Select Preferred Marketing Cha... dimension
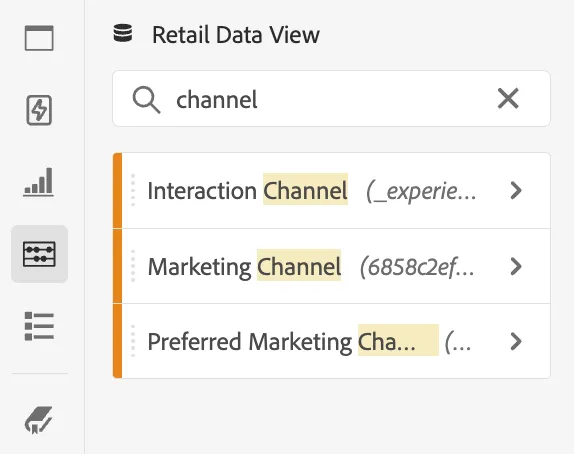574x454 pixels. click(332, 341)
